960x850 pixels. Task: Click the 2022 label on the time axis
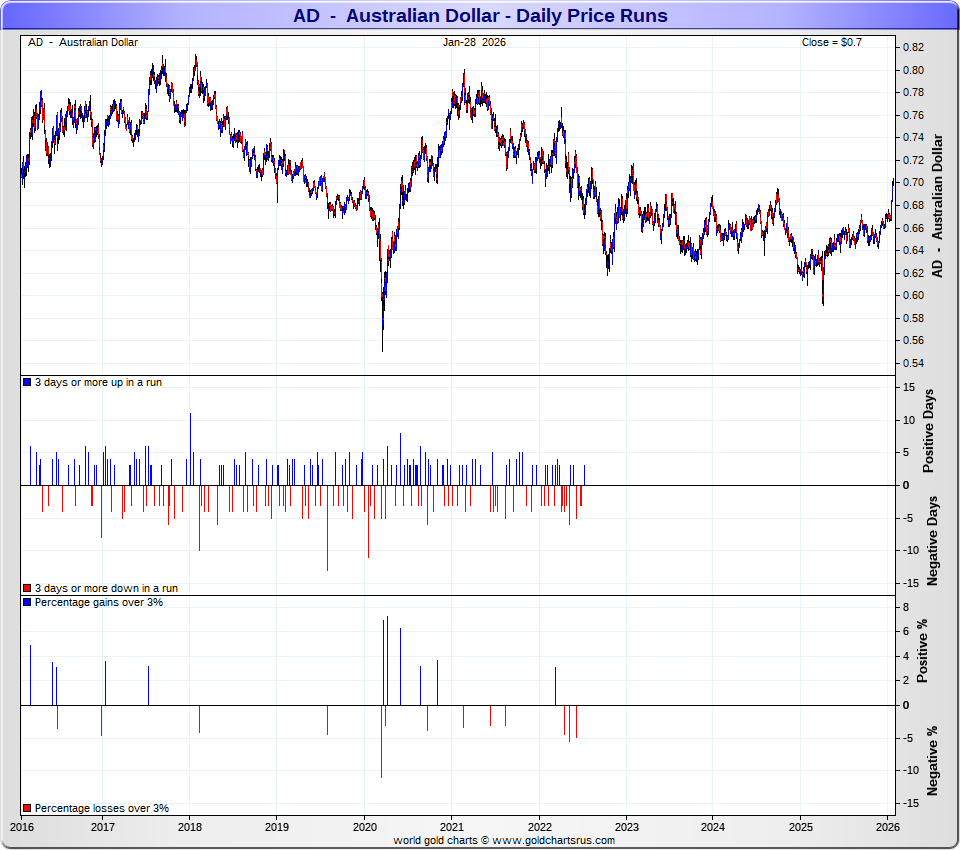tap(539, 827)
